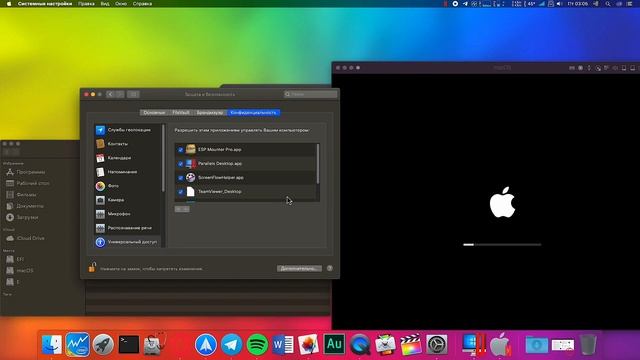Image resolution: width=640 pixels, height=360 pixels.
Task: Open the macOS virtual machine Dock icon
Action: tap(500, 344)
